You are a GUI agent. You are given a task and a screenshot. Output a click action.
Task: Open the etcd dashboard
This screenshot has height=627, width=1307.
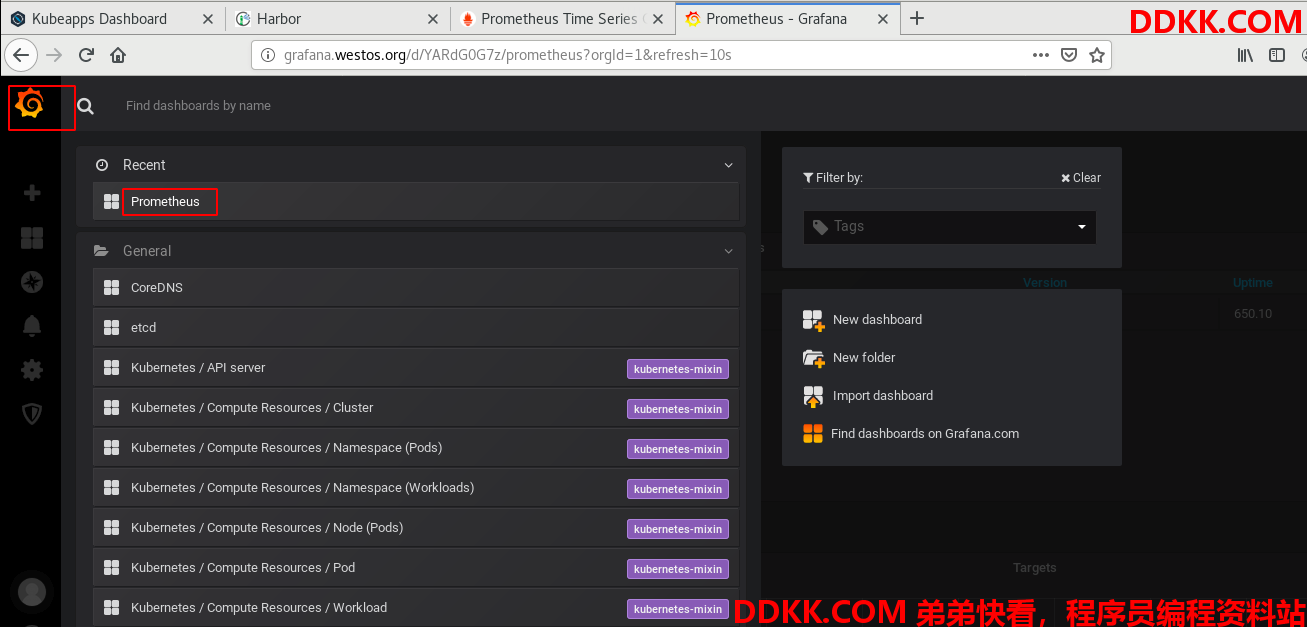(x=416, y=328)
